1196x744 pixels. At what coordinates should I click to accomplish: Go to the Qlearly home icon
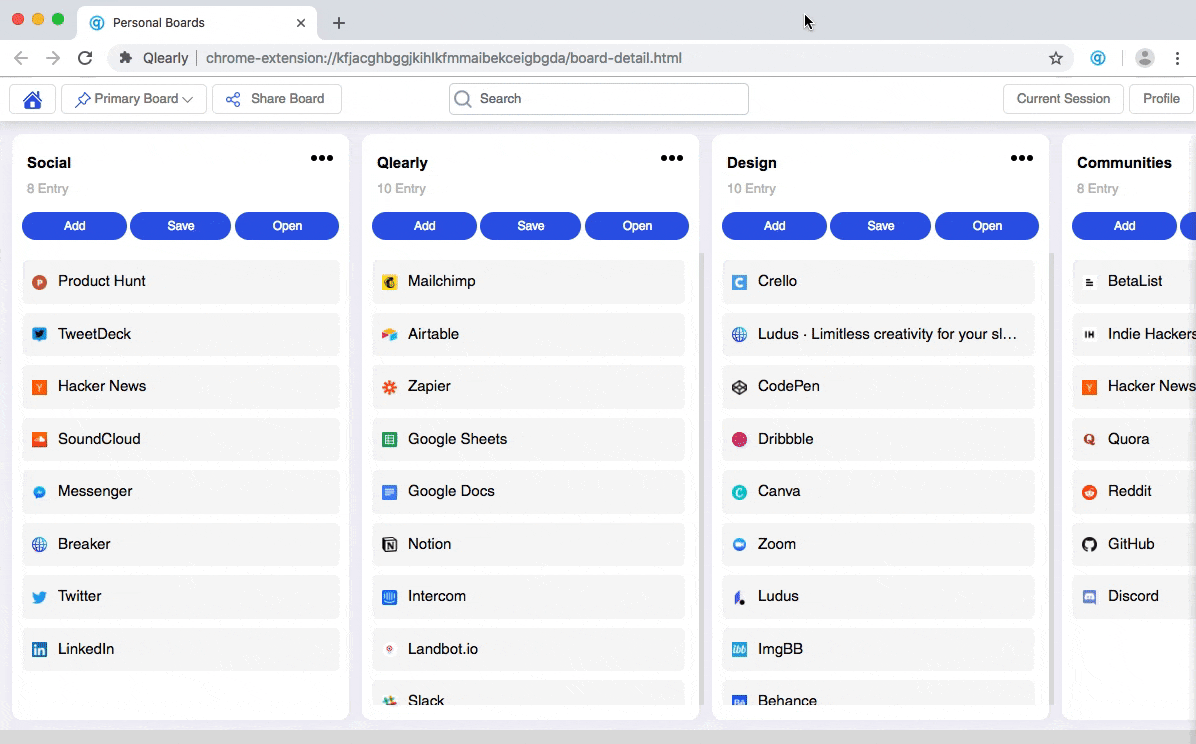32,99
